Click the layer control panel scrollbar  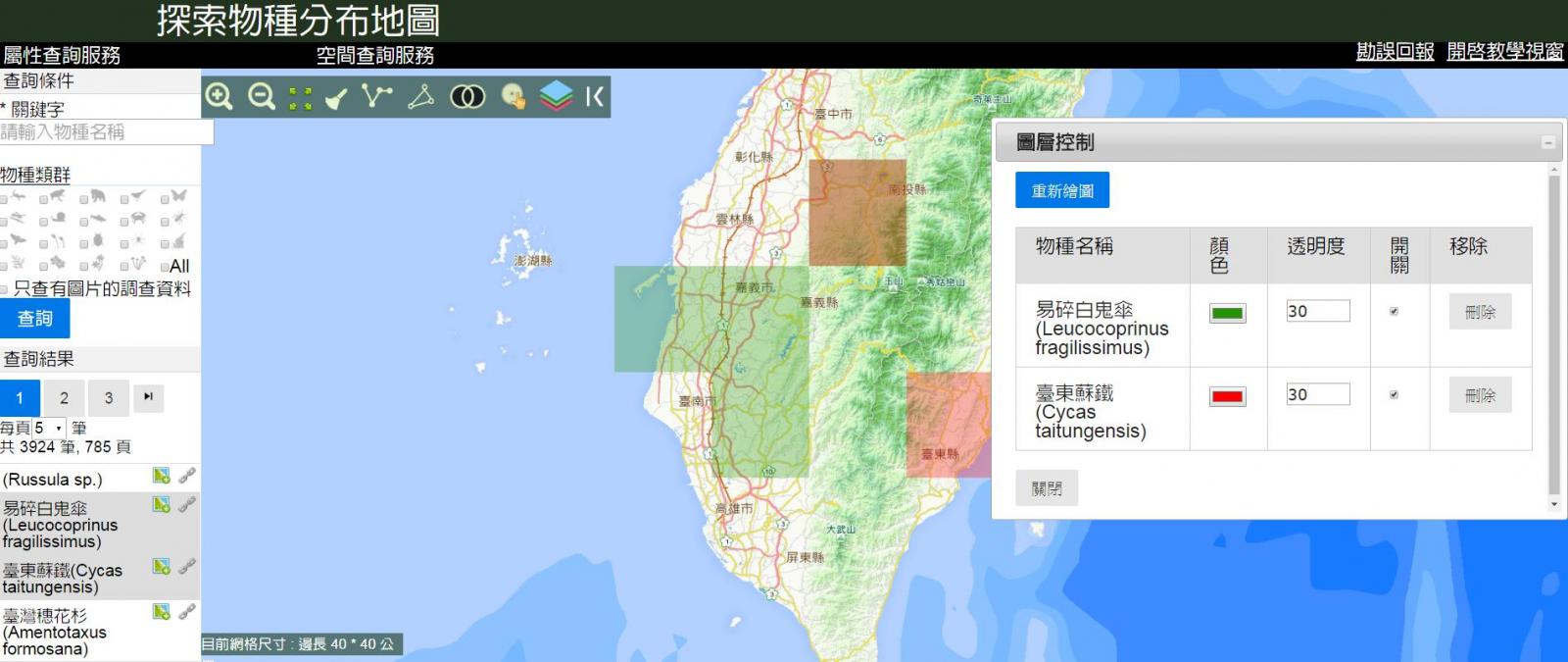coord(1554,333)
